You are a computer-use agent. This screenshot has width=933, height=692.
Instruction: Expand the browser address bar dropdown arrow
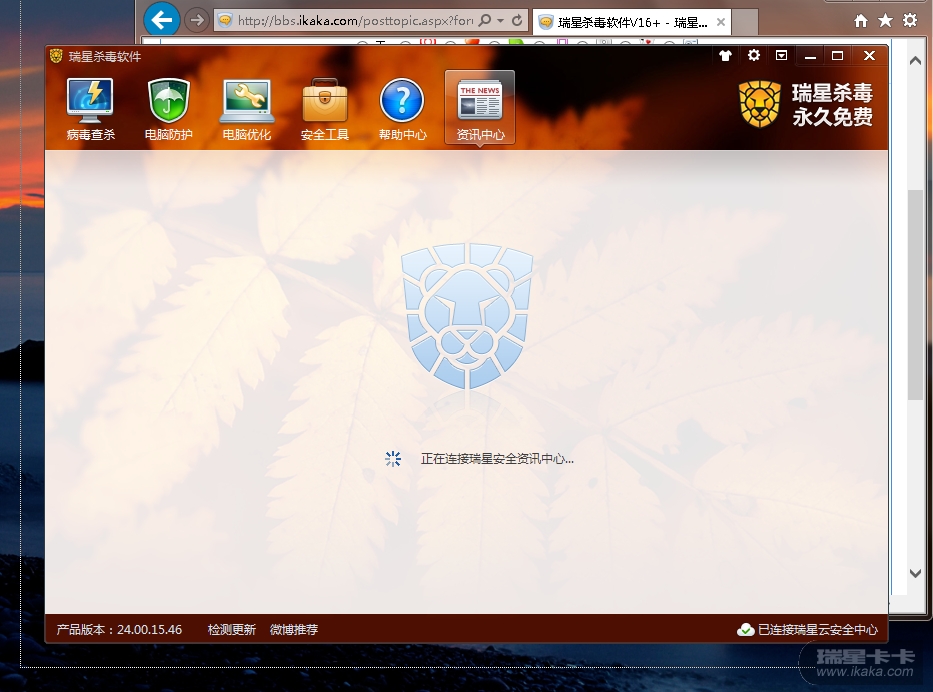click(x=500, y=21)
